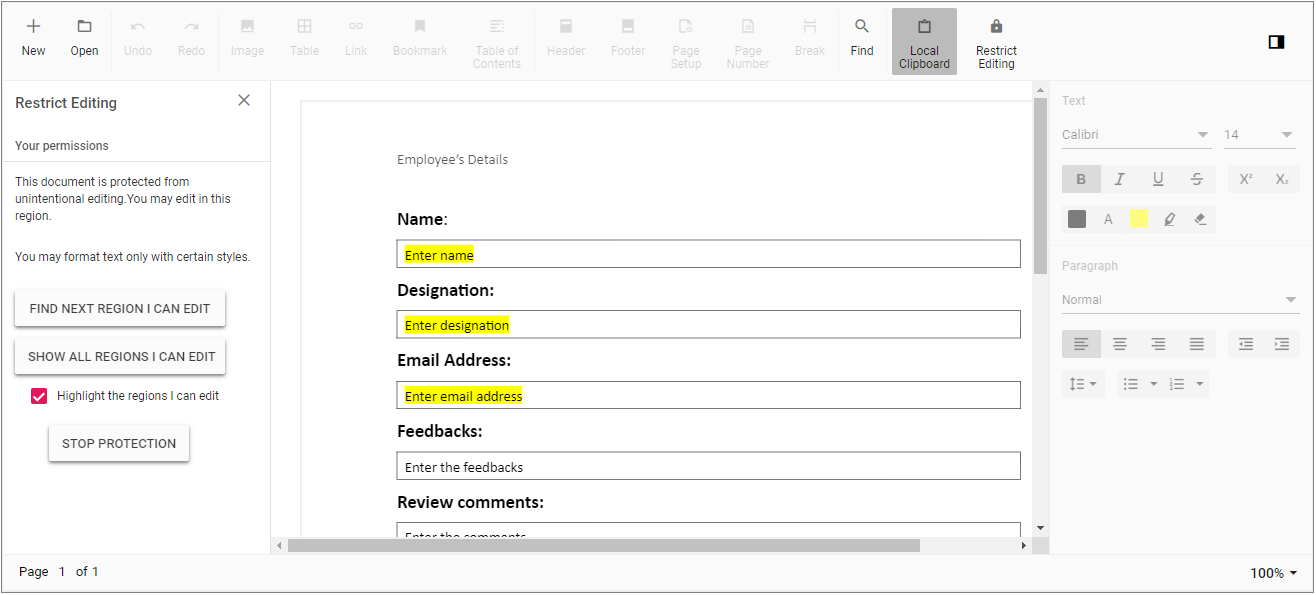
Task: Toggle Underline formatting
Action: (x=1158, y=179)
